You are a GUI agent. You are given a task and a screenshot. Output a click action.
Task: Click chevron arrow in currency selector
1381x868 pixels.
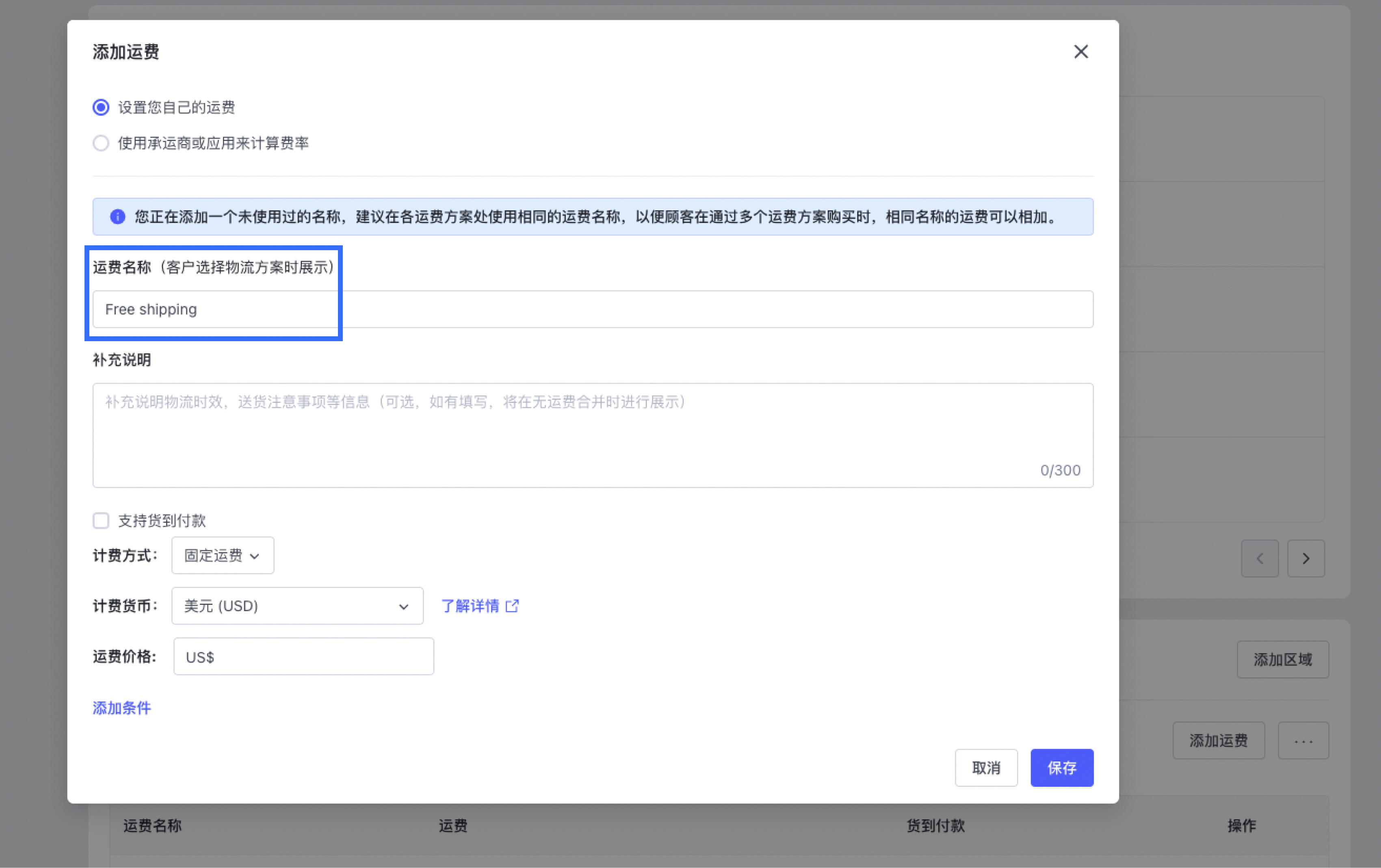[404, 606]
